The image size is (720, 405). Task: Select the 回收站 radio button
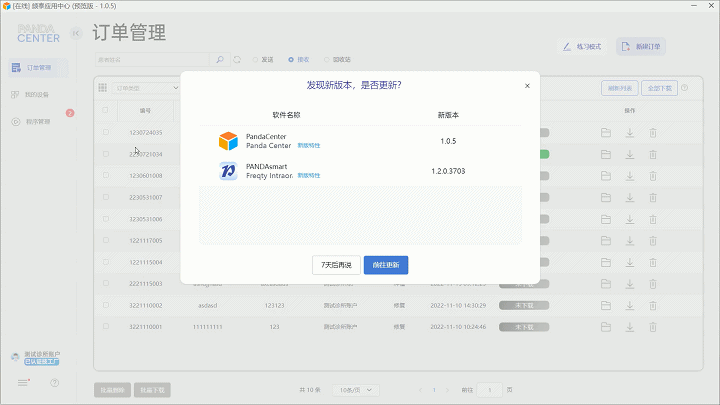pos(338,60)
